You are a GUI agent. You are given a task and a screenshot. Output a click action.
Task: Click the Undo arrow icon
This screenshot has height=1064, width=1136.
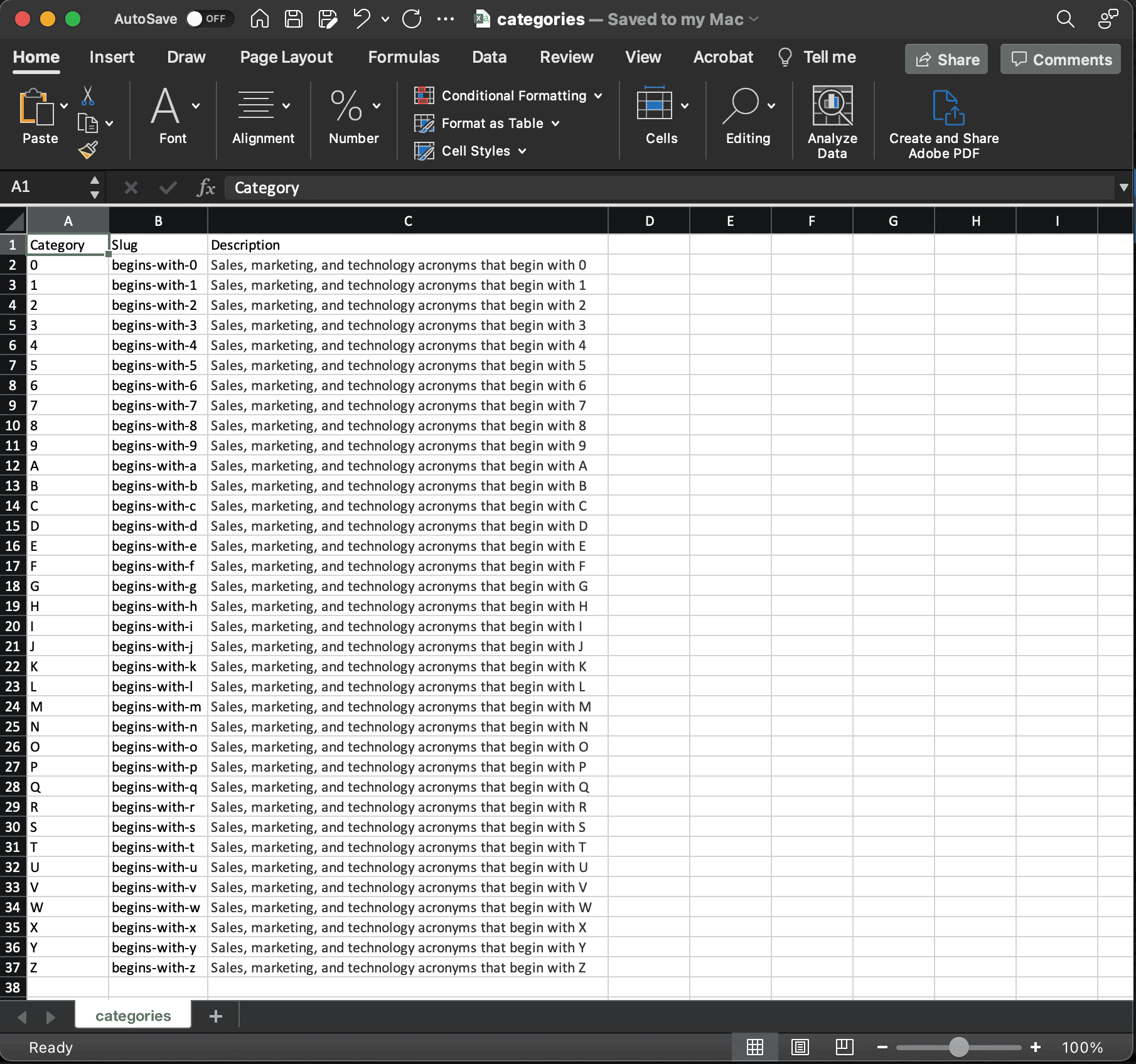pyautogui.click(x=362, y=19)
